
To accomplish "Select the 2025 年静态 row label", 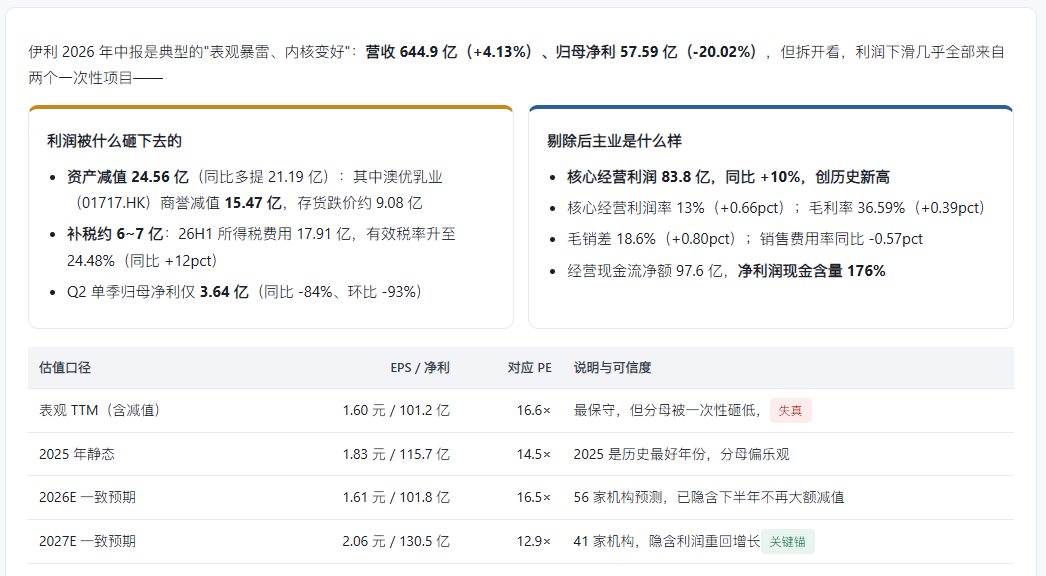I will [x=77, y=455].
